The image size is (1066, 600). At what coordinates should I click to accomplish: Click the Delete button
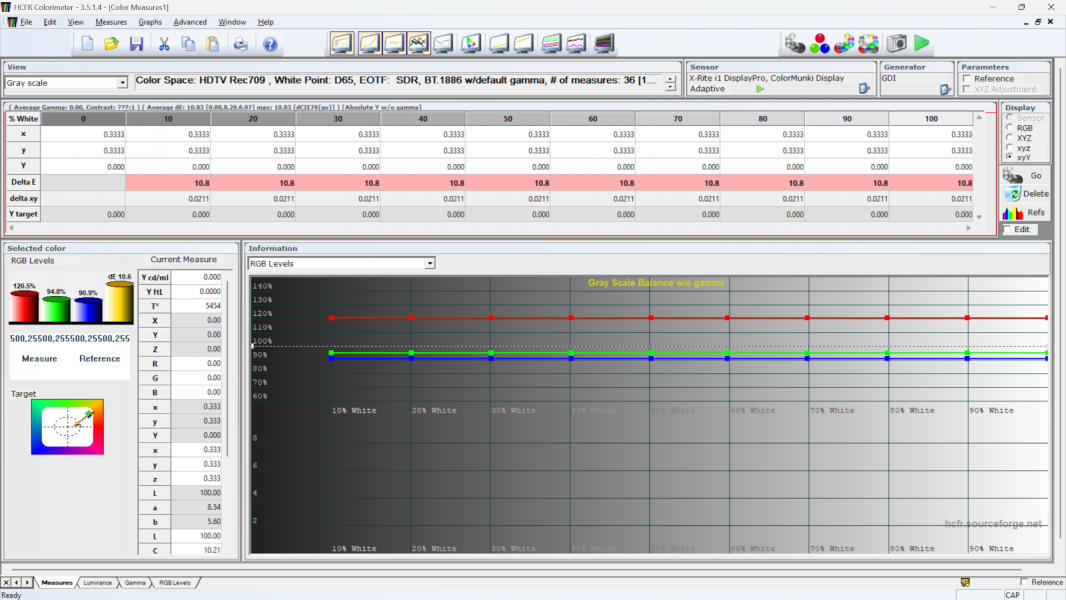[x=1025, y=194]
